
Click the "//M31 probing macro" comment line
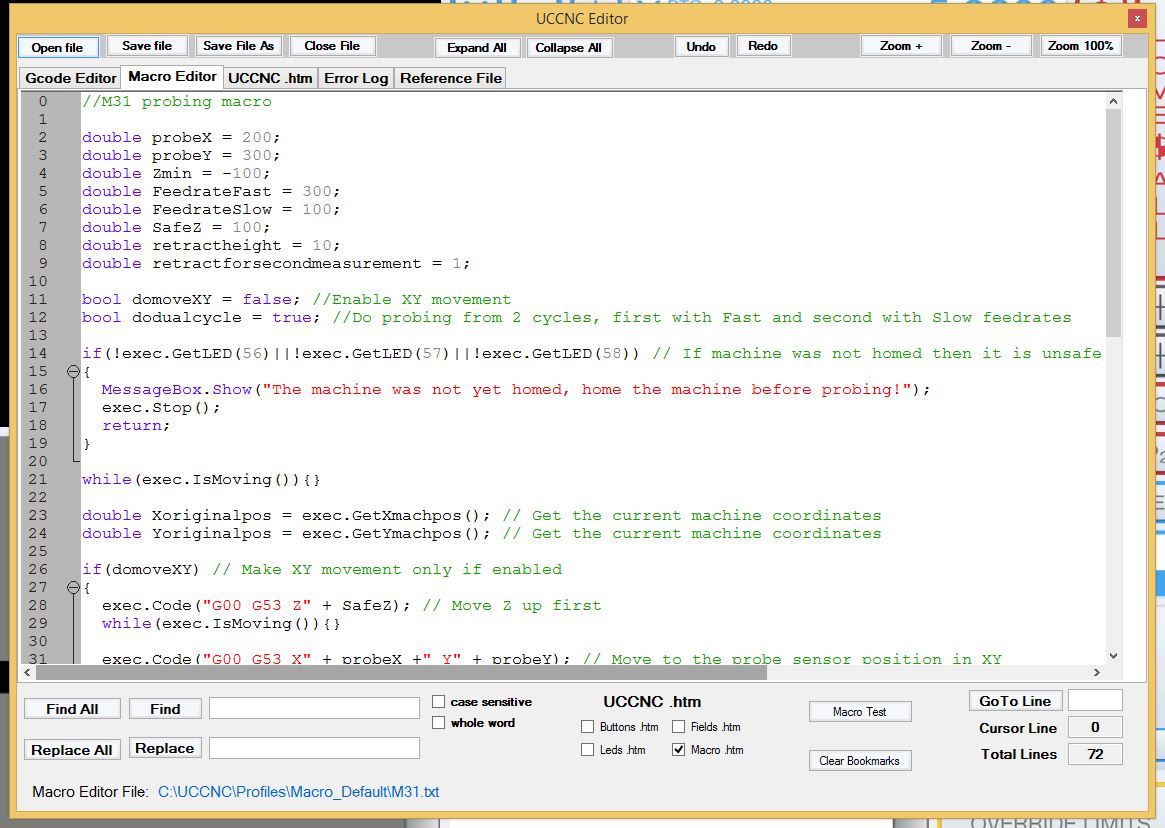click(x=177, y=102)
